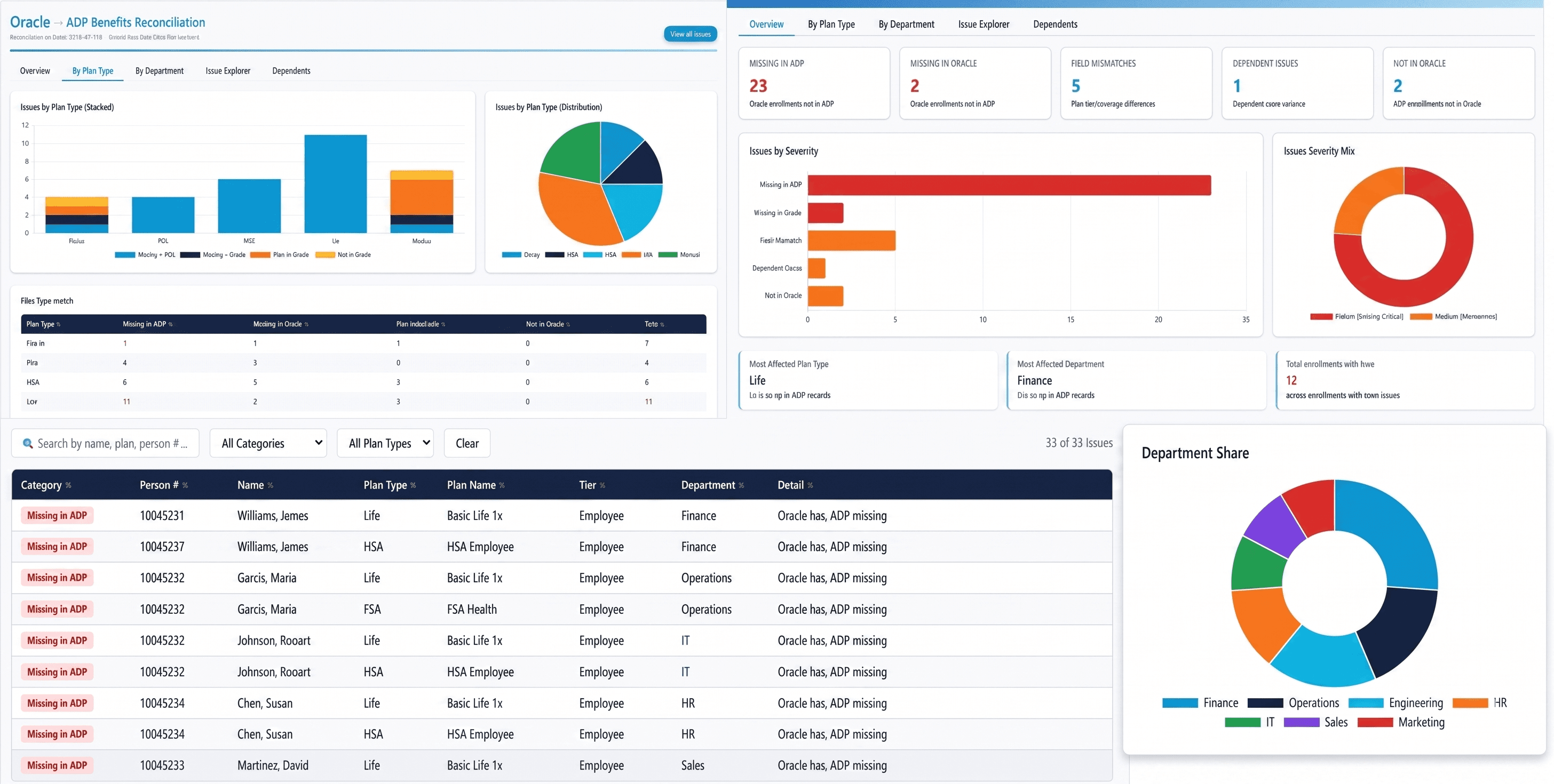This screenshot has height=784, width=1554.
Task: Click the Tier column sort icon
Action: [602, 485]
